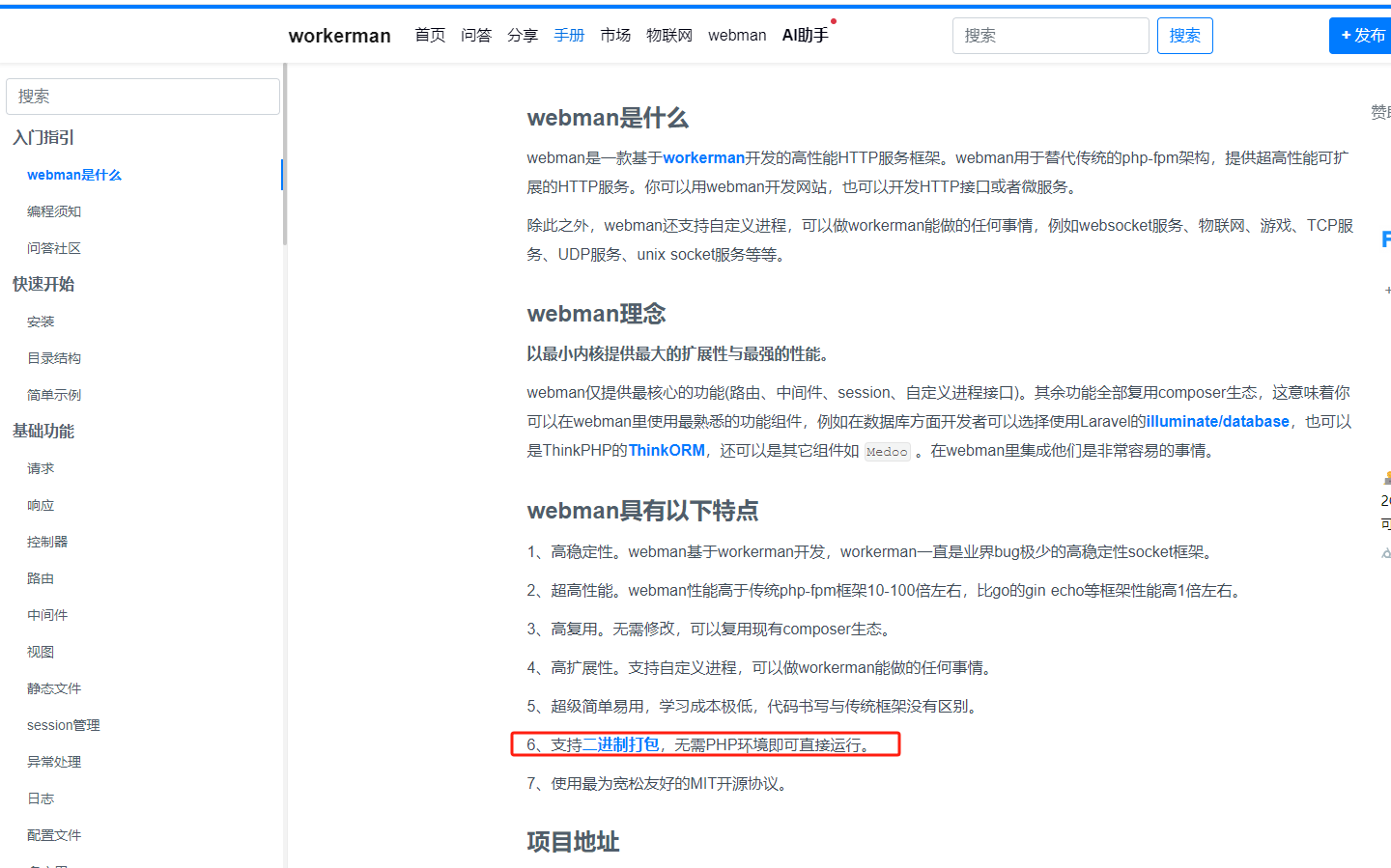
Task: Open session管理 in the sidebar
Action: (x=64, y=725)
